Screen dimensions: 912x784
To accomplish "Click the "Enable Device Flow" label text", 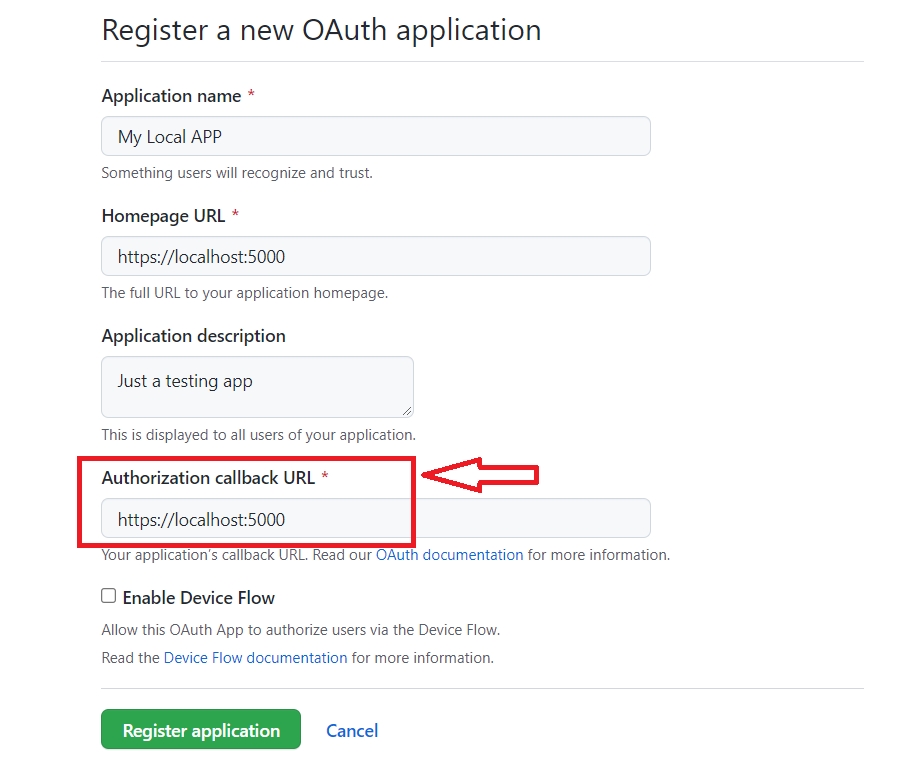I will (198, 598).
